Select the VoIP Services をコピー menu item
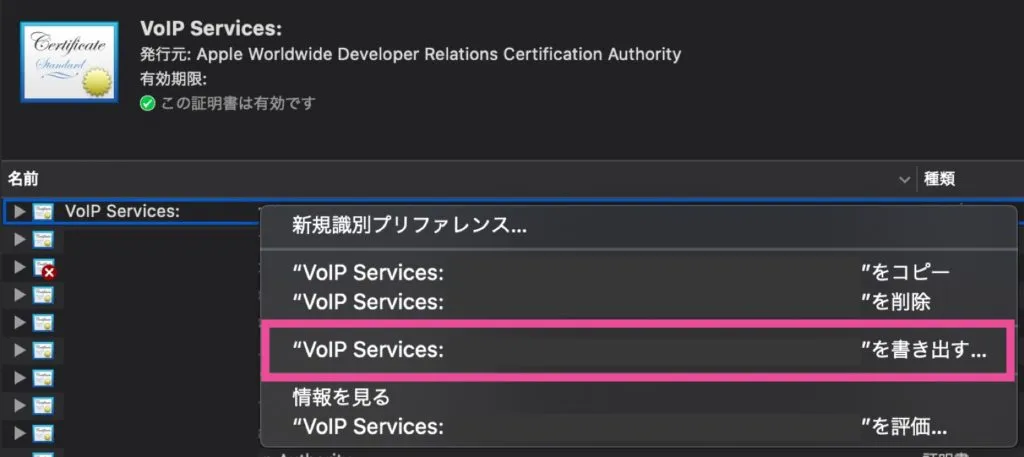Viewport: 1024px width, 457px height. coord(620,273)
